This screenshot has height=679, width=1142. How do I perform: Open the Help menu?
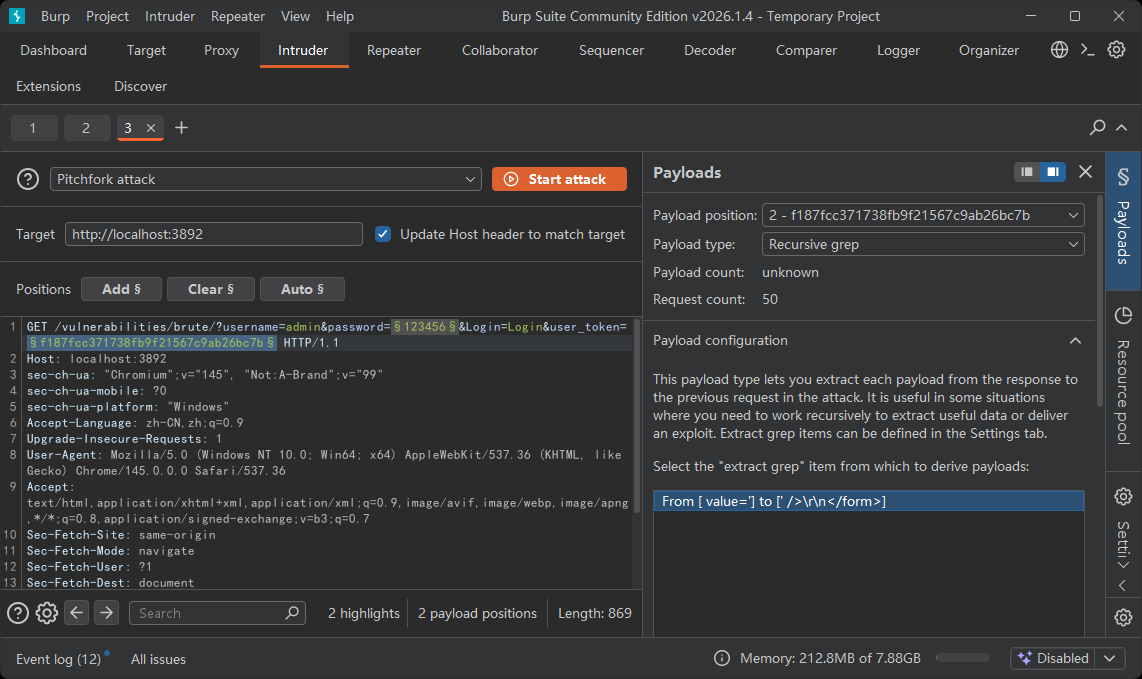pyautogui.click(x=339, y=16)
